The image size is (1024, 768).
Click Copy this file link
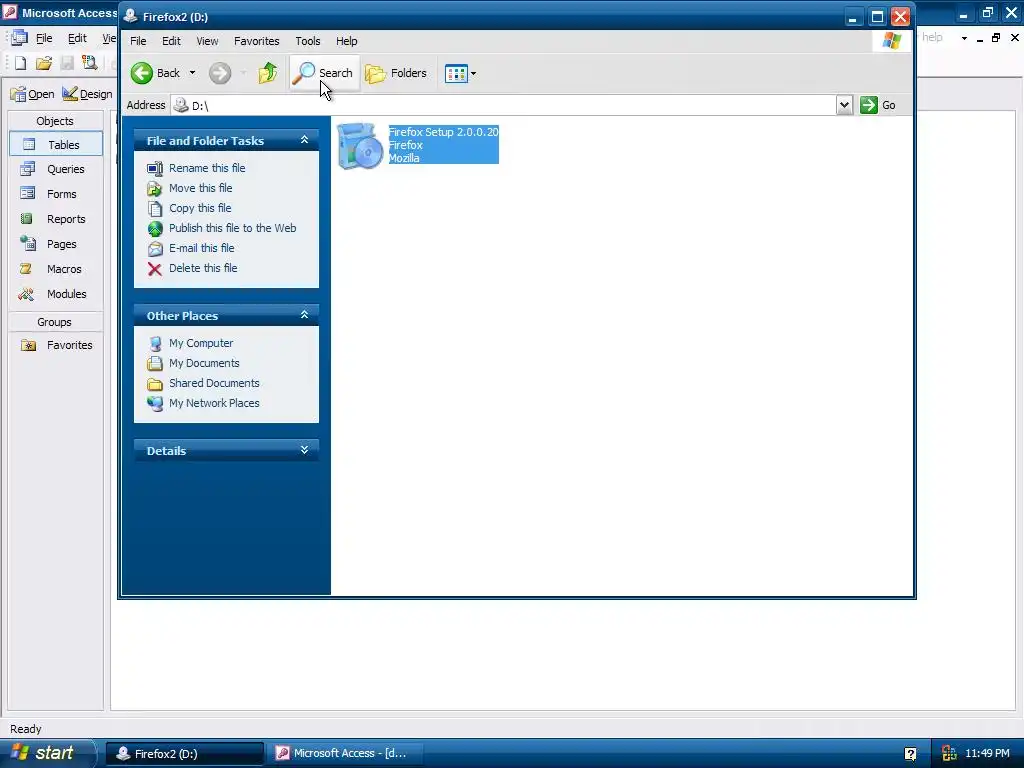pyautogui.click(x=200, y=208)
